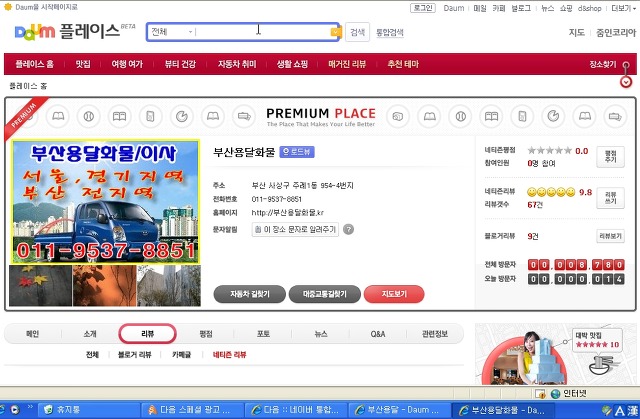Open the d&shop link
Screen dimensions: 640x419
(589, 8)
